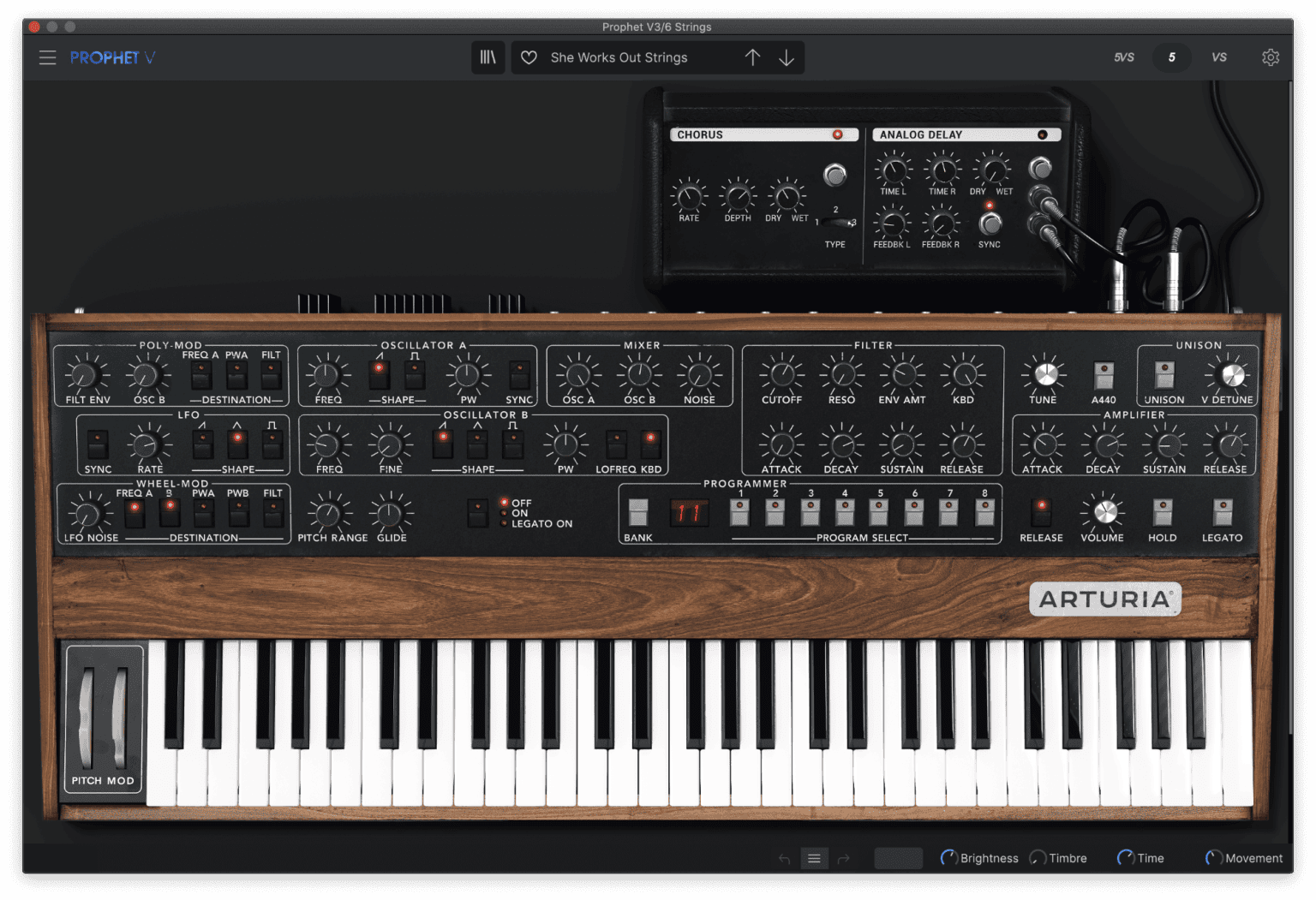
Task: Select the previous preset with the up arrow
Action: pyautogui.click(x=752, y=57)
